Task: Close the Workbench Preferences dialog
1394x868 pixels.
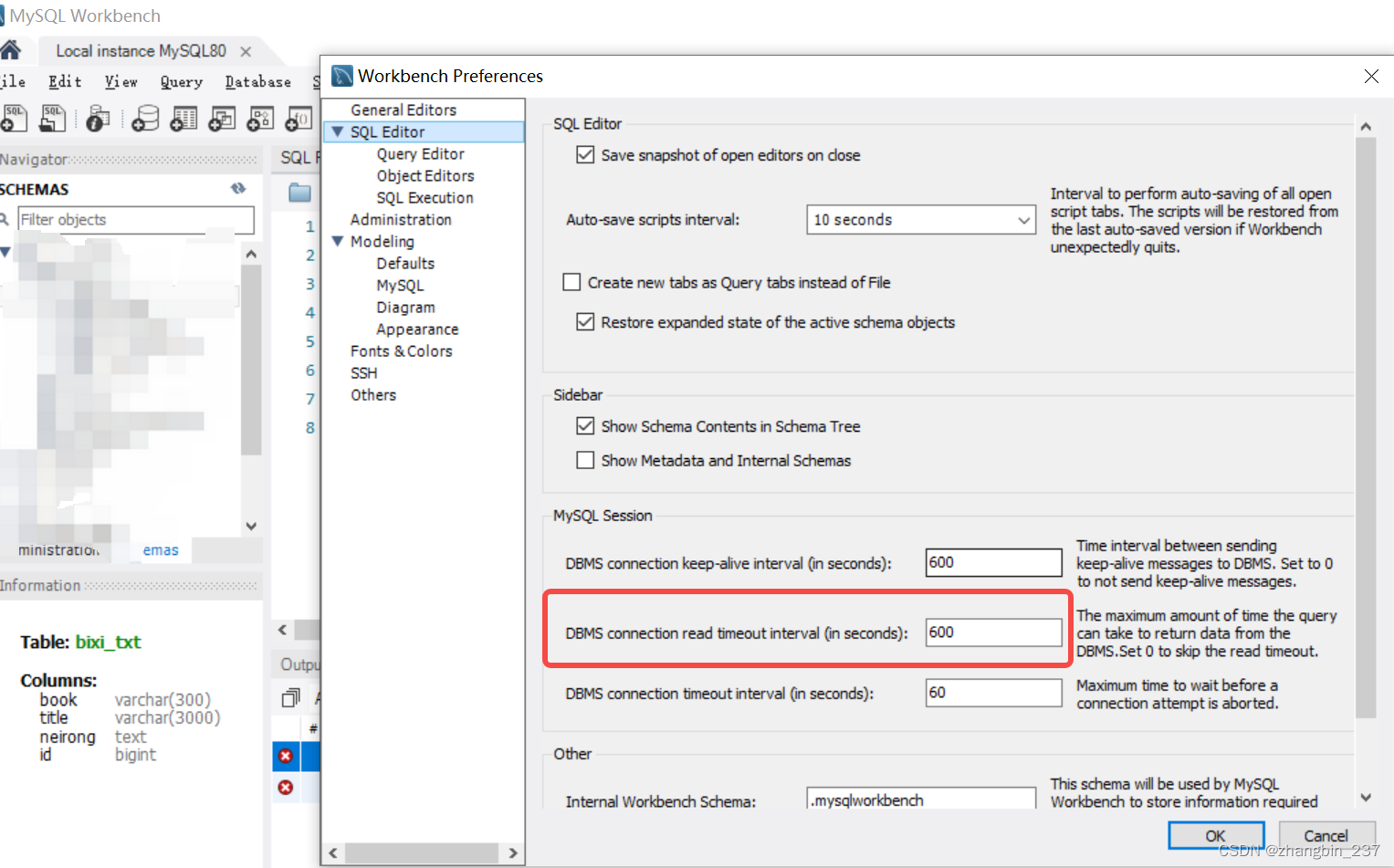Action: pyautogui.click(x=1371, y=77)
